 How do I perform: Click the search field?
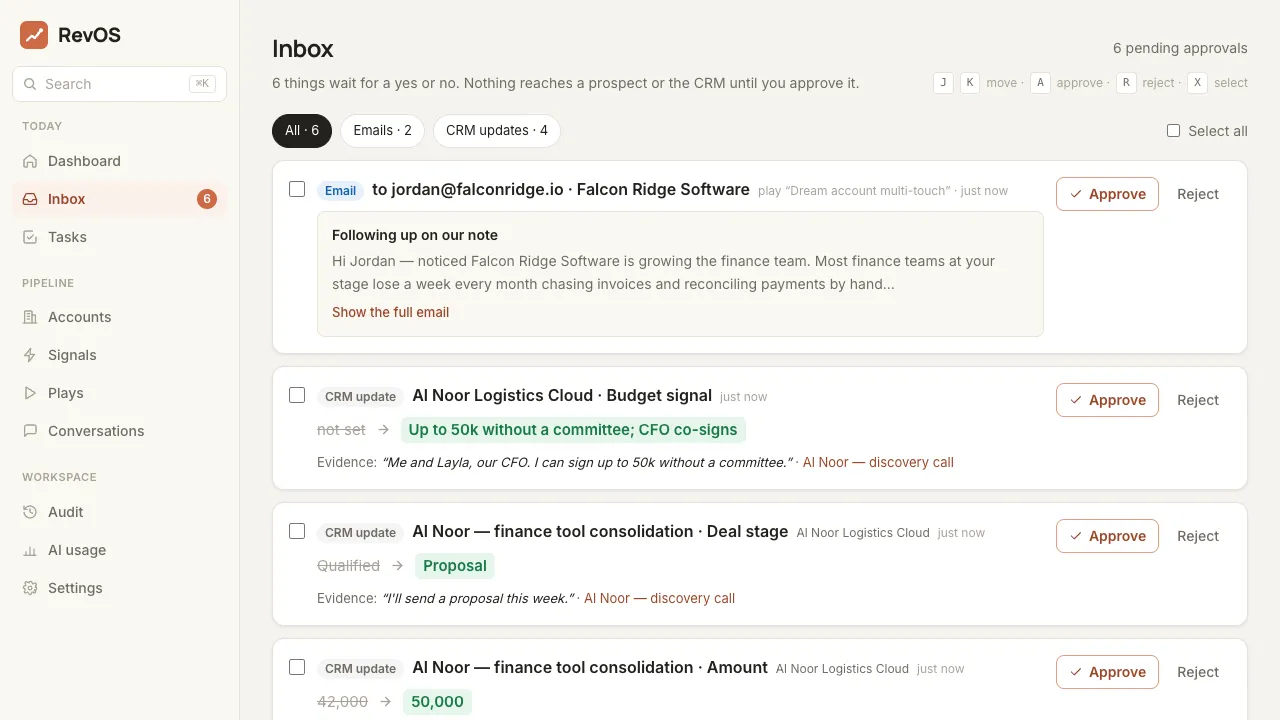pos(120,84)
